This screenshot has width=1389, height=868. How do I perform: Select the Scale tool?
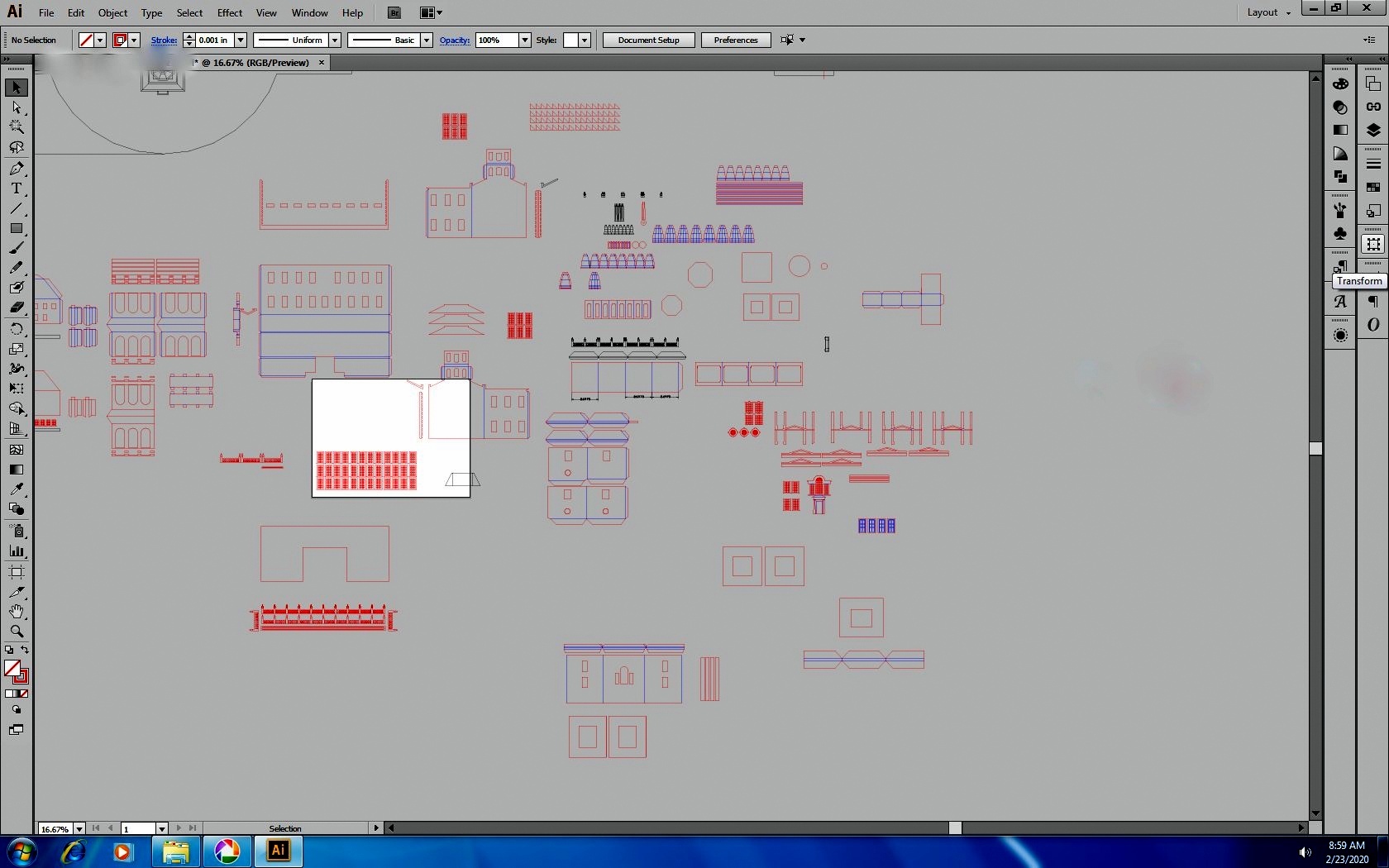[17, 348]
